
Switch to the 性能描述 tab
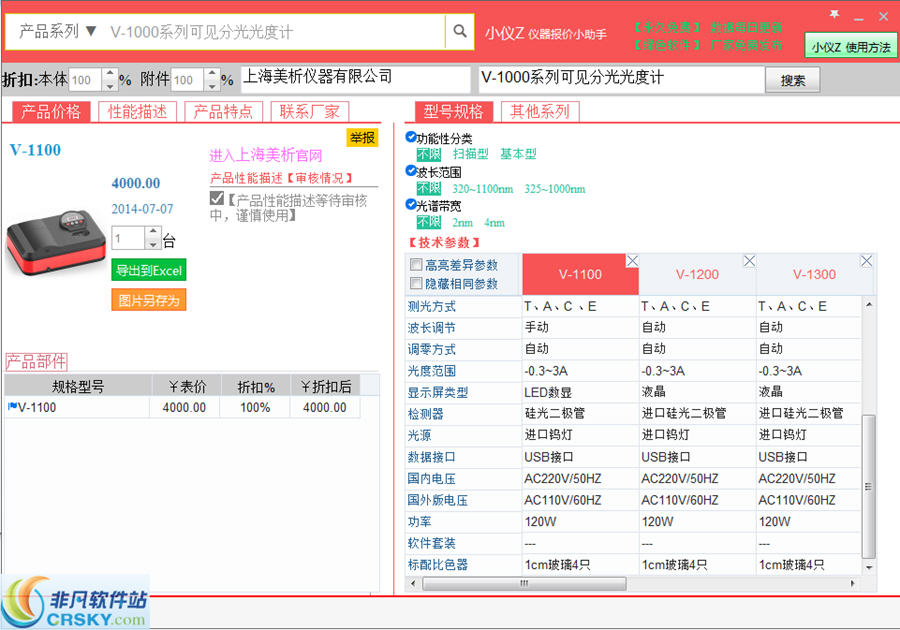pos(137,111)
